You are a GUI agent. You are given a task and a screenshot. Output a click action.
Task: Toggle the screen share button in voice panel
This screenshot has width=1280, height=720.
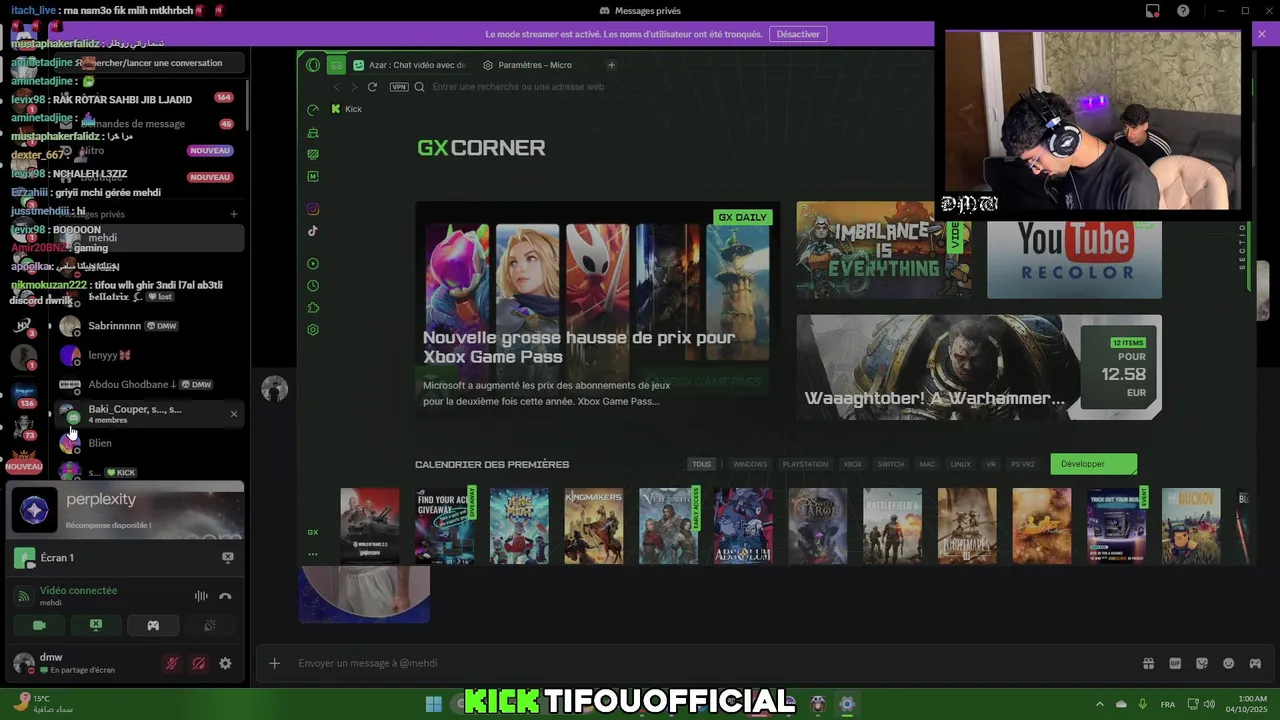coord(96,625)
